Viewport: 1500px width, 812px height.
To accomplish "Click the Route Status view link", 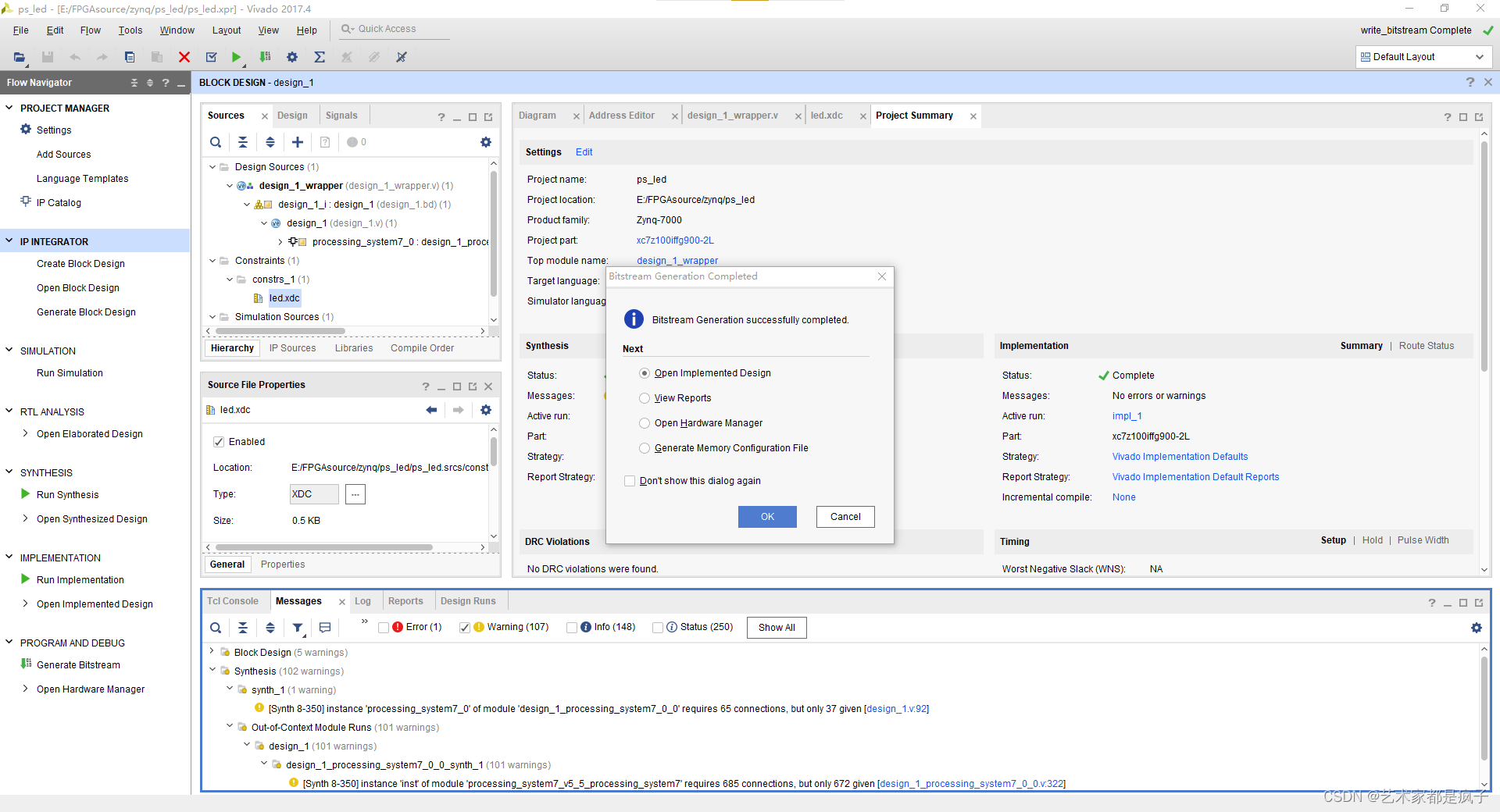I will point(1427,346).
